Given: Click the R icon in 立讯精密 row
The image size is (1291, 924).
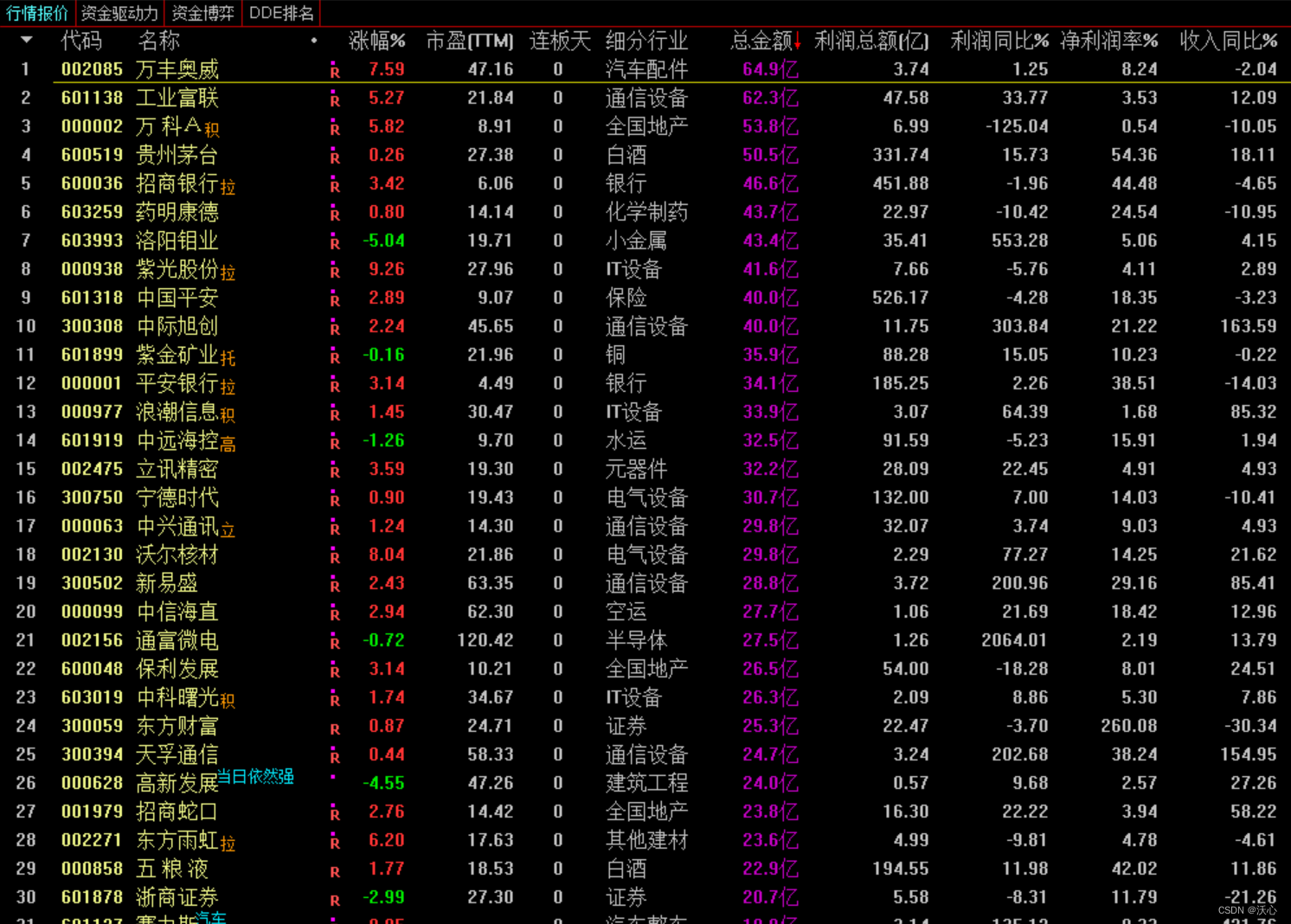Looking at the screenshot, I should pyautogui.click(x=335, y=472).
